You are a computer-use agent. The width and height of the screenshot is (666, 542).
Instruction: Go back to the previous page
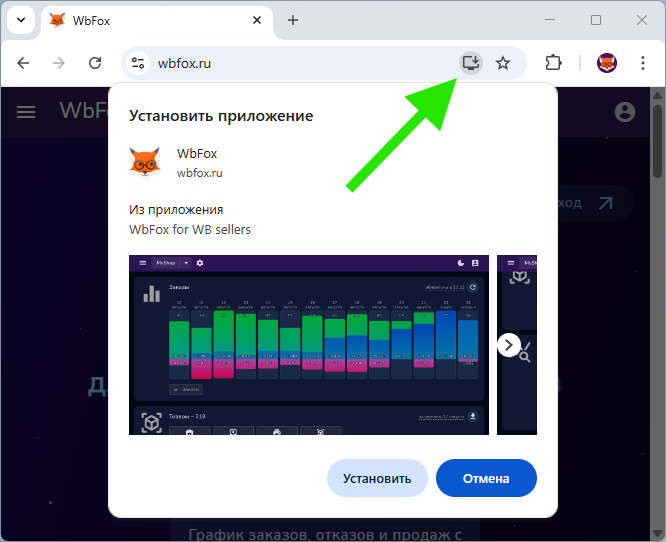point(23,63)
